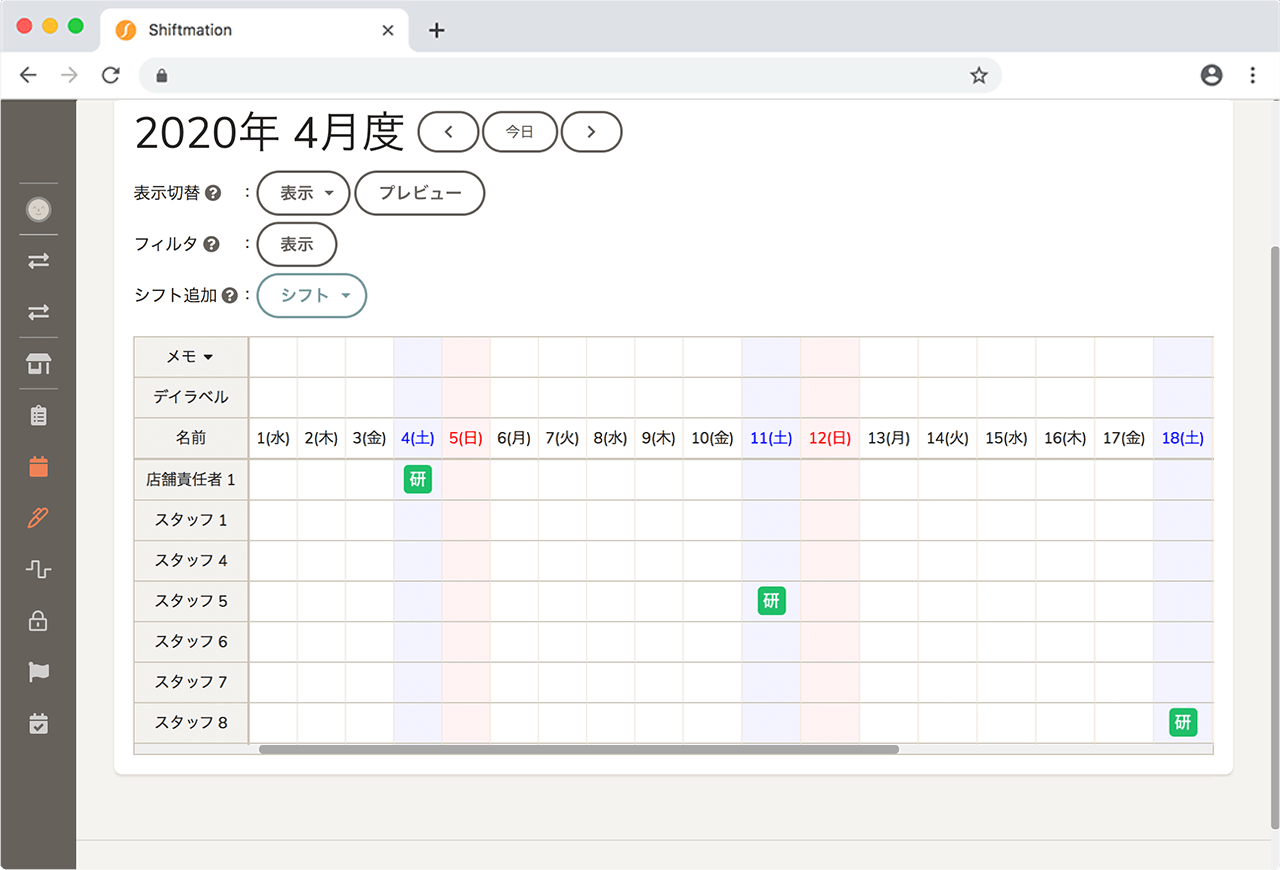The height and width of the screenshot is (870, 1280).
Task: Open the browser profile icon
Action: (1212, 75)
